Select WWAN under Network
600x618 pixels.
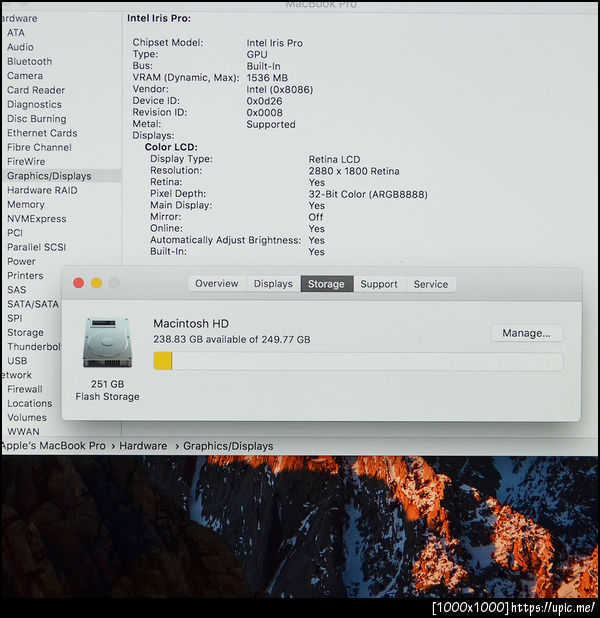[x=23, y=432]
